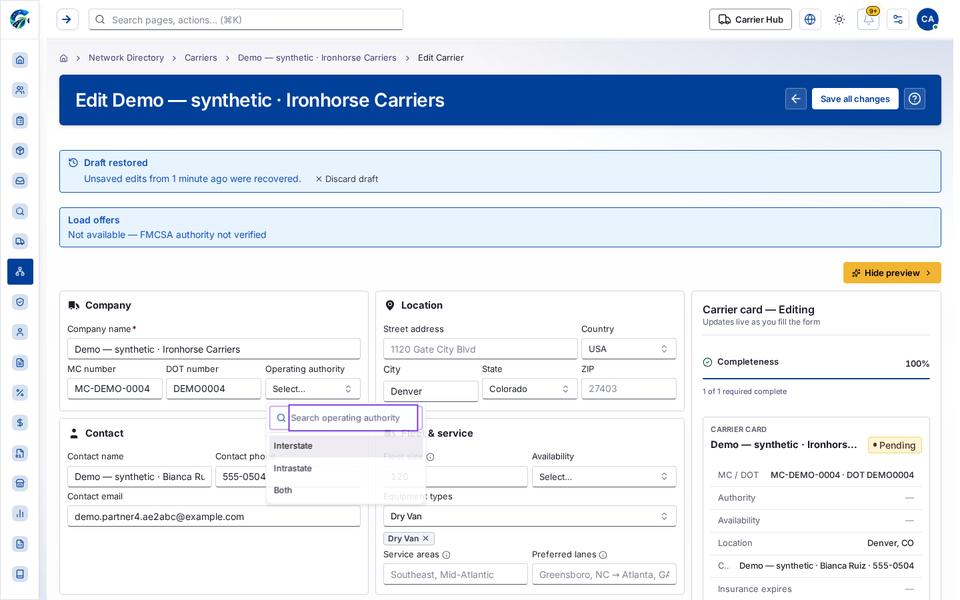This screenshot has height=600, width=960.
Task: Open the shield check sidebar icon
Action: point(20,302)
